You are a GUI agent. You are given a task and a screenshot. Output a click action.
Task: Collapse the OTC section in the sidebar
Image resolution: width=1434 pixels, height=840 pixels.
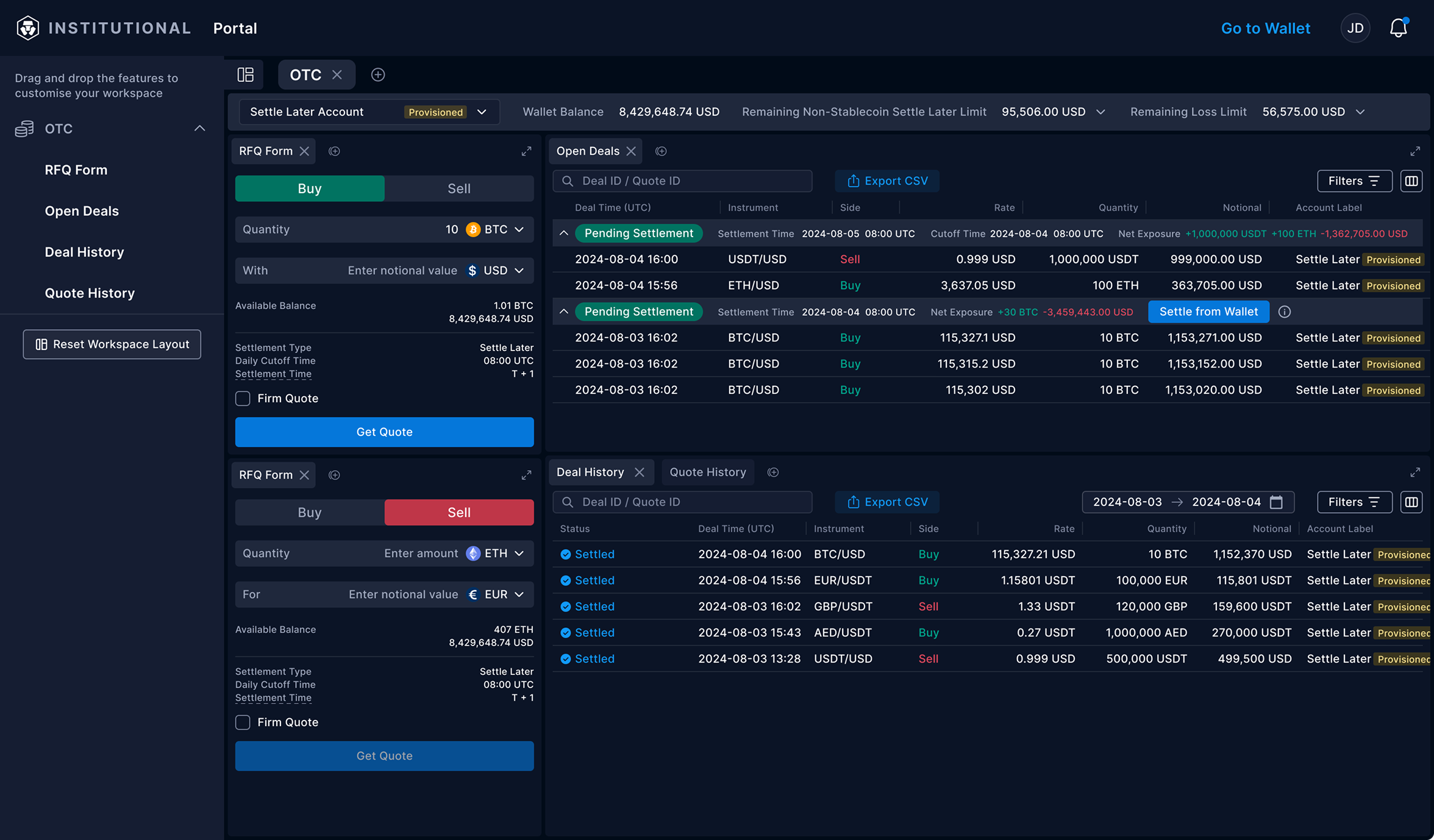coord(200,128)
